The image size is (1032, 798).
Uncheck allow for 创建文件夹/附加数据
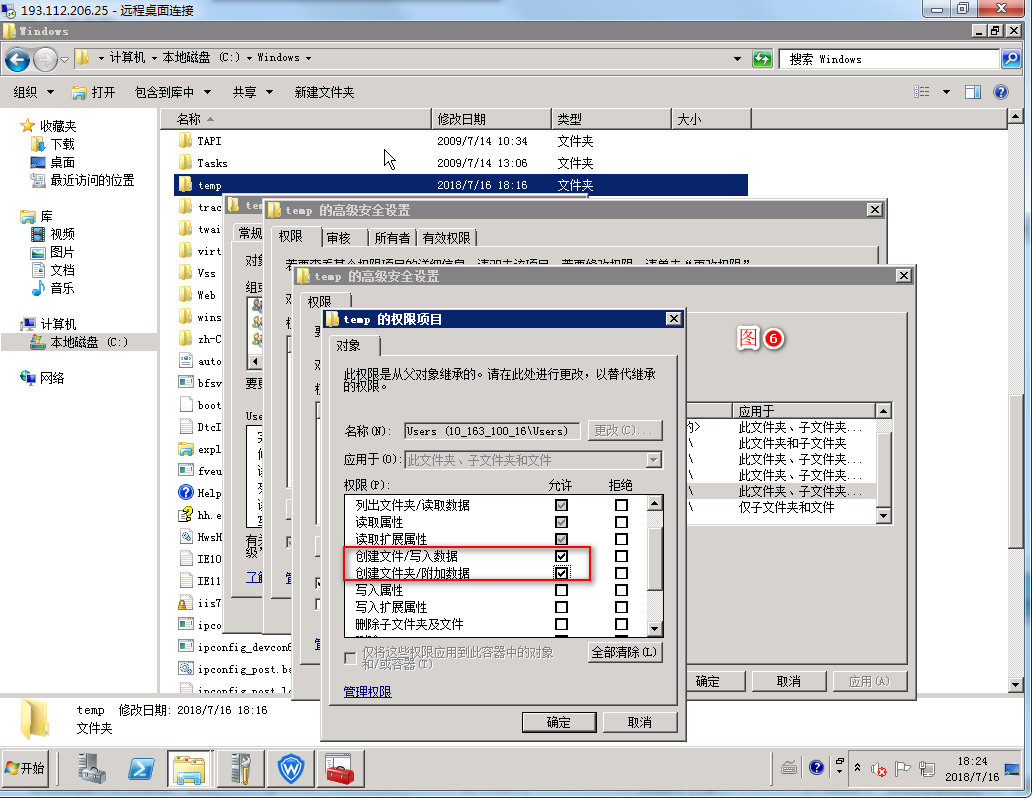561,573
